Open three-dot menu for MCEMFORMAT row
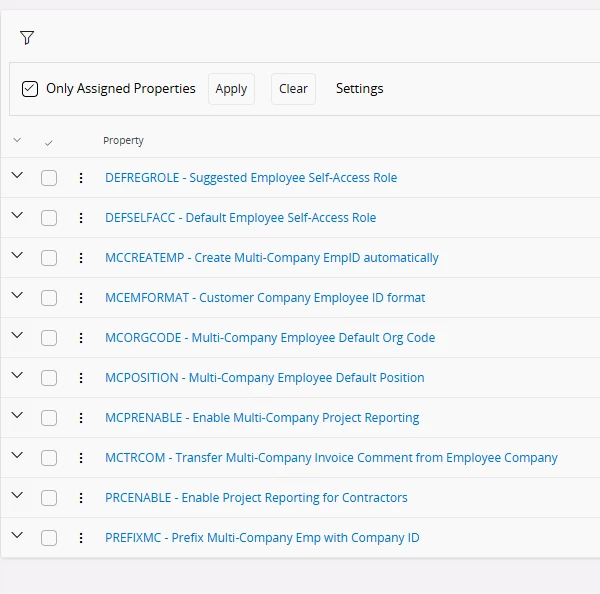The height and width of the screenshot is (594, 600). coord(81,298)
